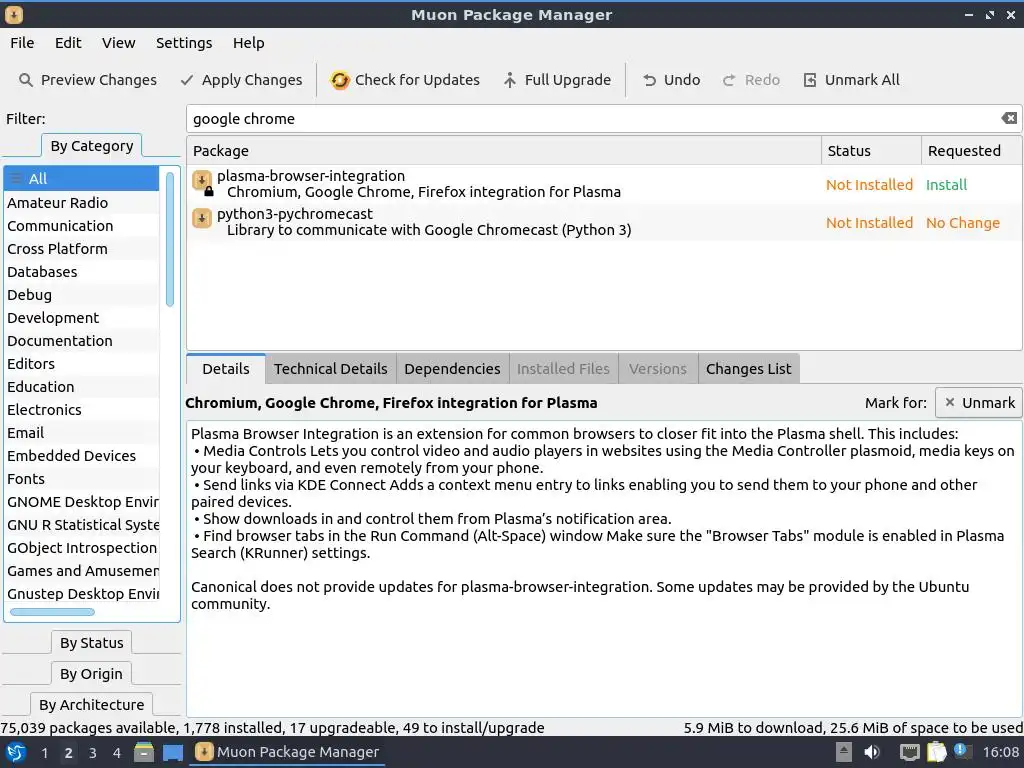Click the clipboard tray icon

936,752
